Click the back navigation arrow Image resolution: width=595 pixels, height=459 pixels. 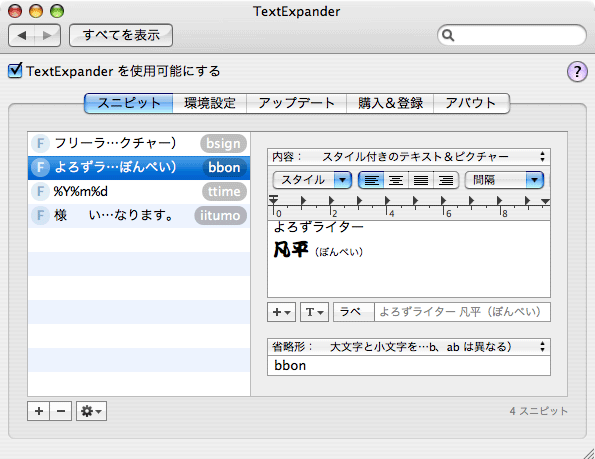pos(22,35)
